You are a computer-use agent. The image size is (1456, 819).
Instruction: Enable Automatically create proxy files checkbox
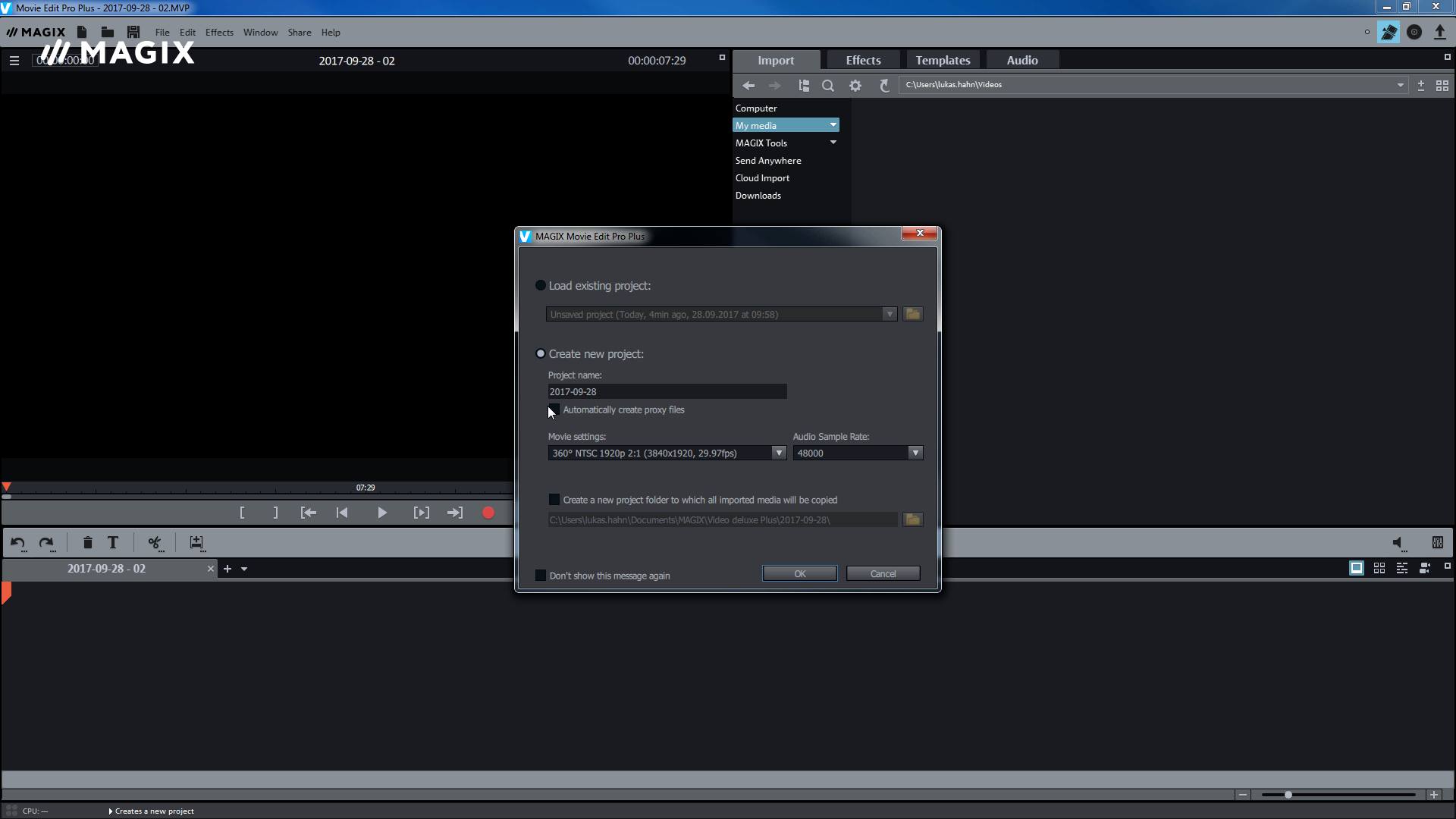point(553,409)
